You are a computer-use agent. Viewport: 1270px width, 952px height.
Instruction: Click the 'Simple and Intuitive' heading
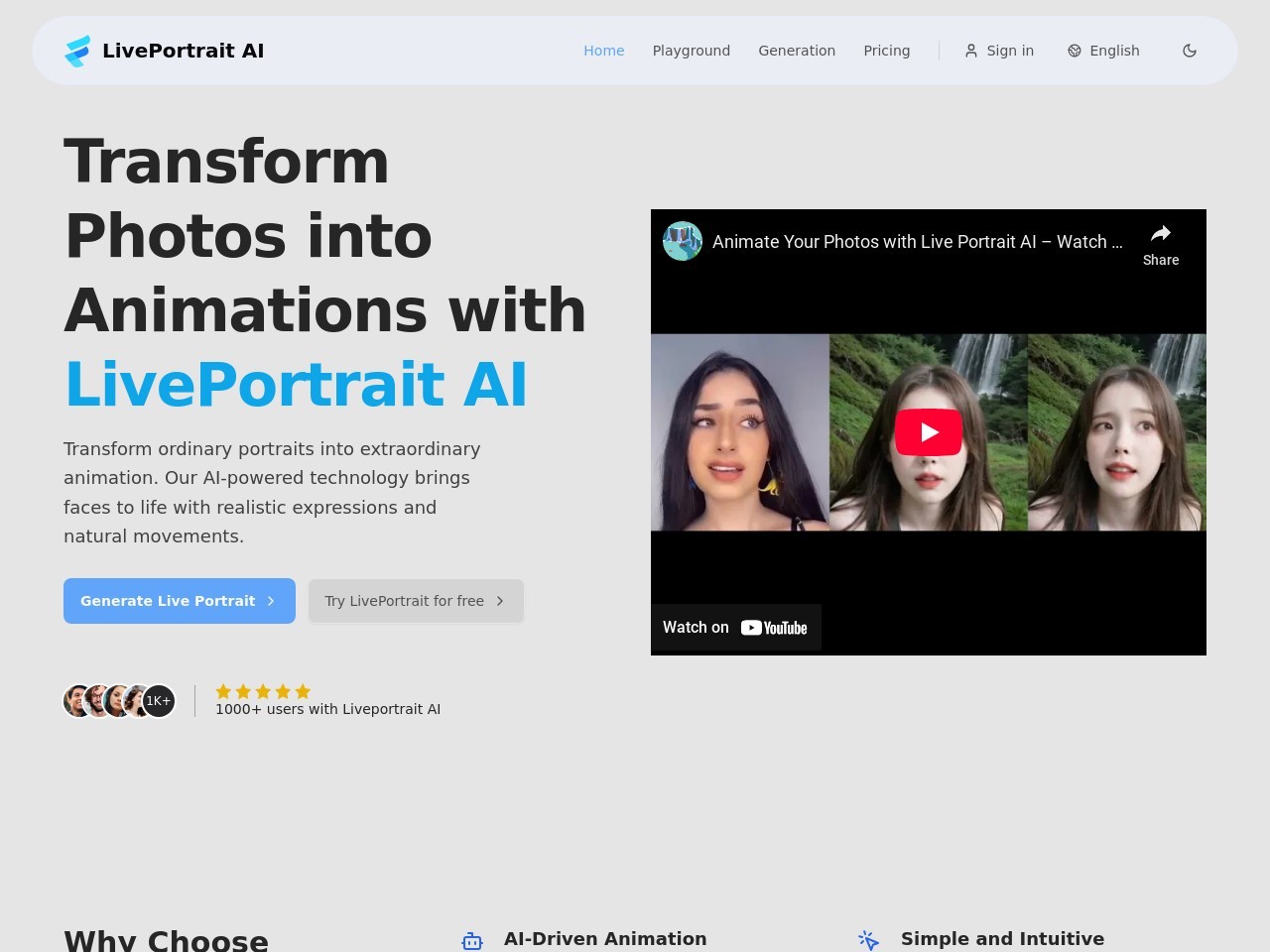pos(1002,939)
